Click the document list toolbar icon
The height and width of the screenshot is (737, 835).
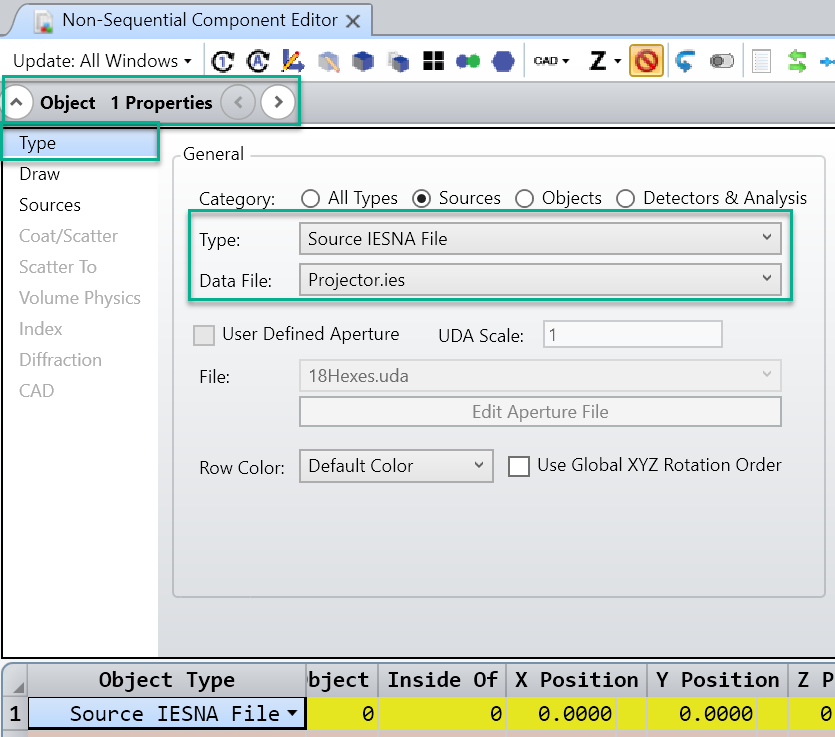tap(761, 61)
